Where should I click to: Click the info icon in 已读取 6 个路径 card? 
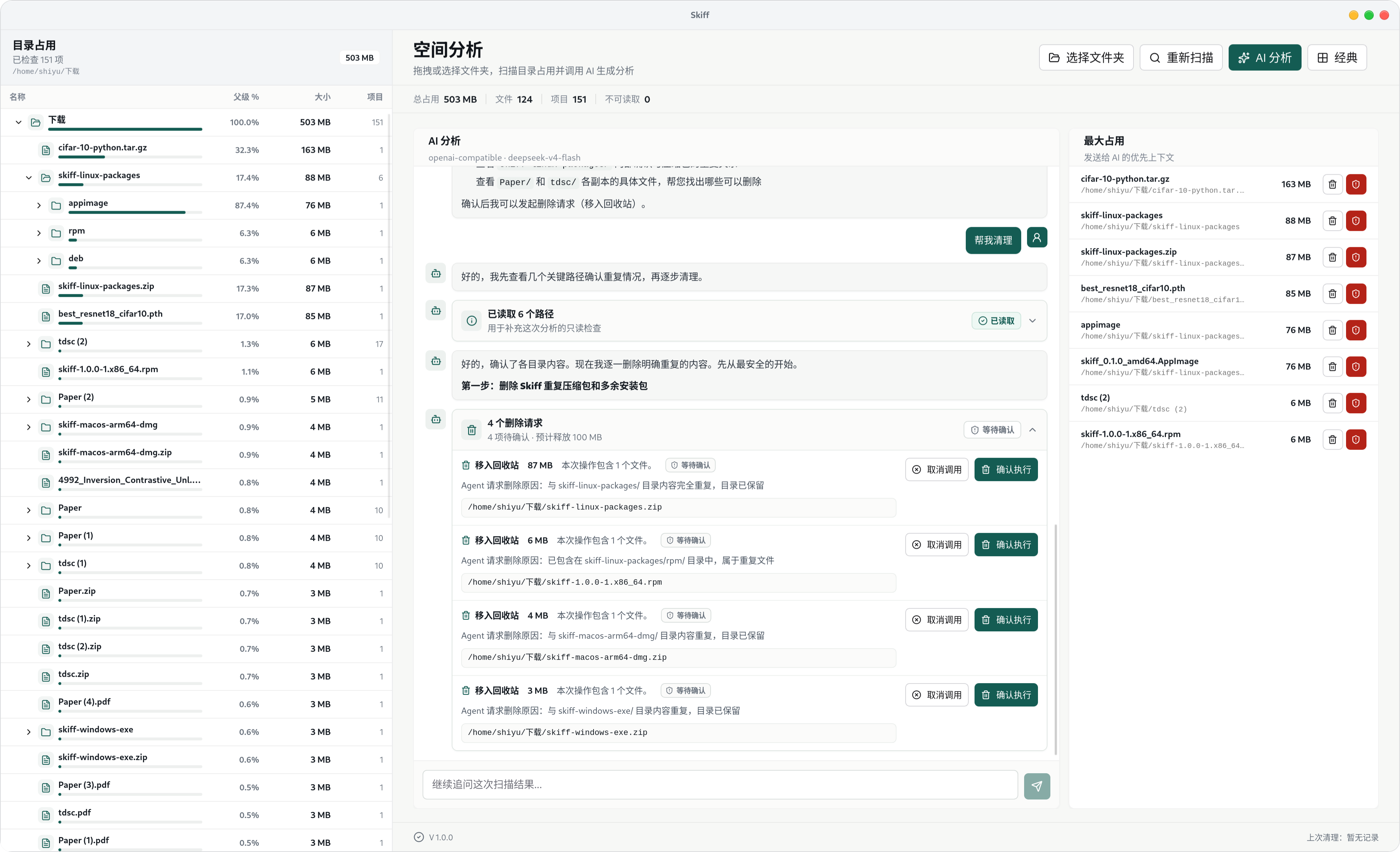(472, 321)
